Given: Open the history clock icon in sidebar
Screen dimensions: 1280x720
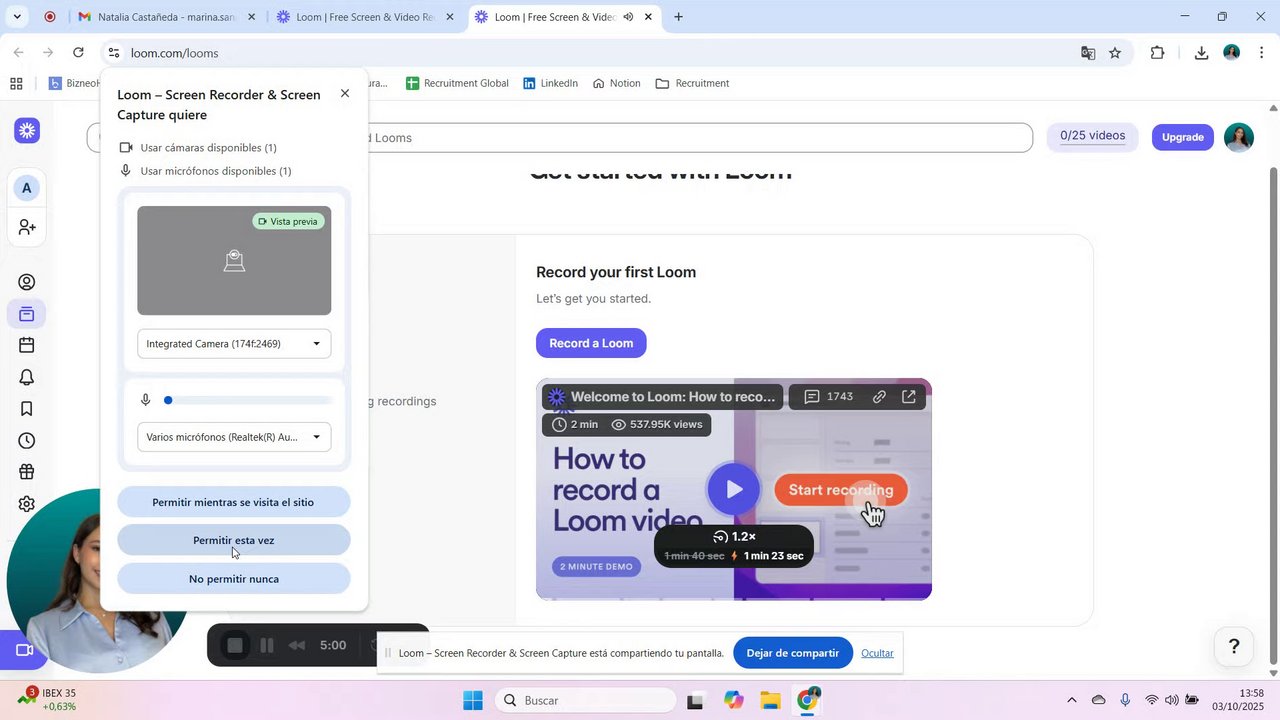Looking at the screenshot, I should tap(27, 441).
